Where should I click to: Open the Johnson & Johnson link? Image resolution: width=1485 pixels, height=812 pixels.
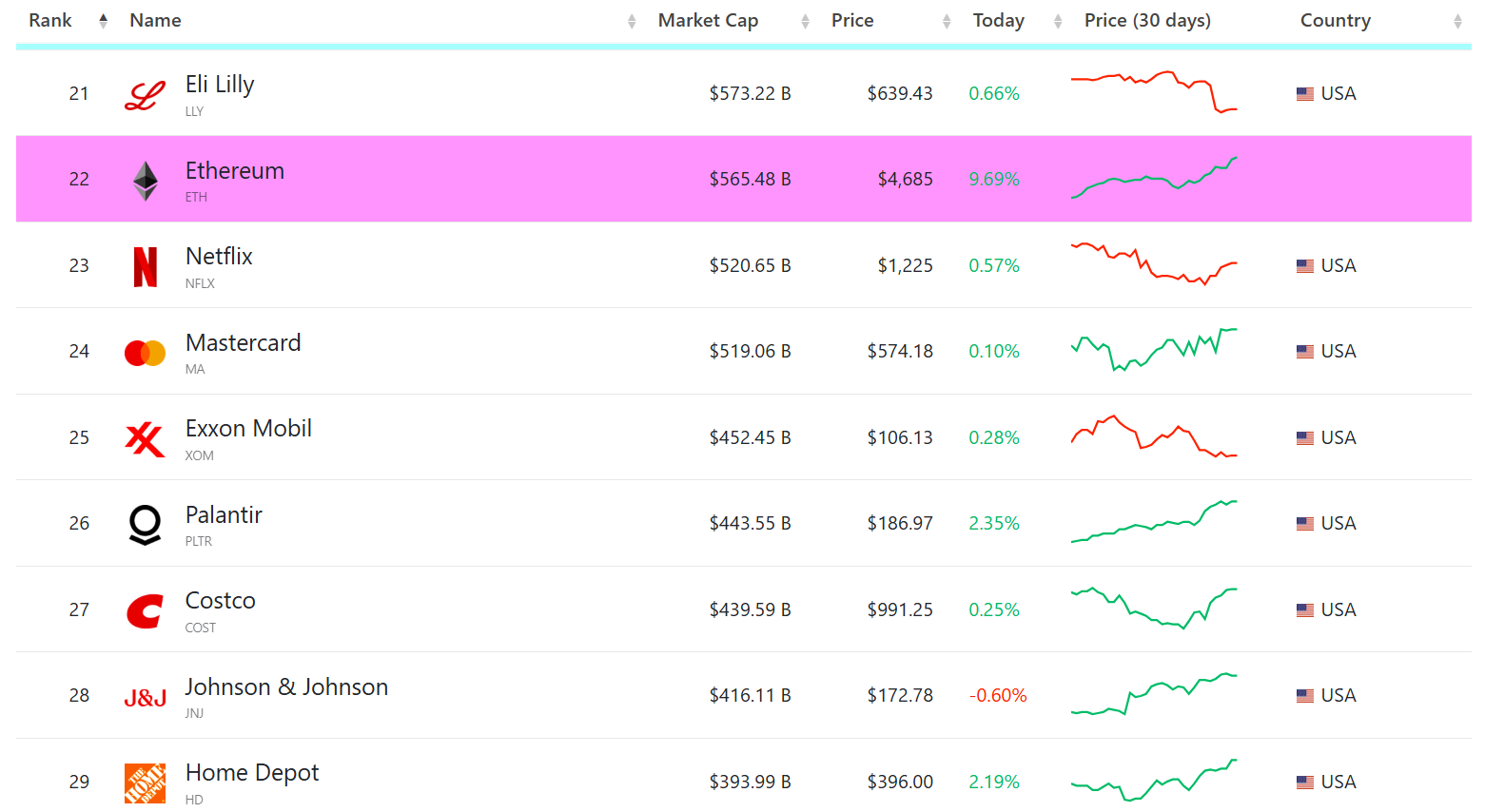(286, 687)
